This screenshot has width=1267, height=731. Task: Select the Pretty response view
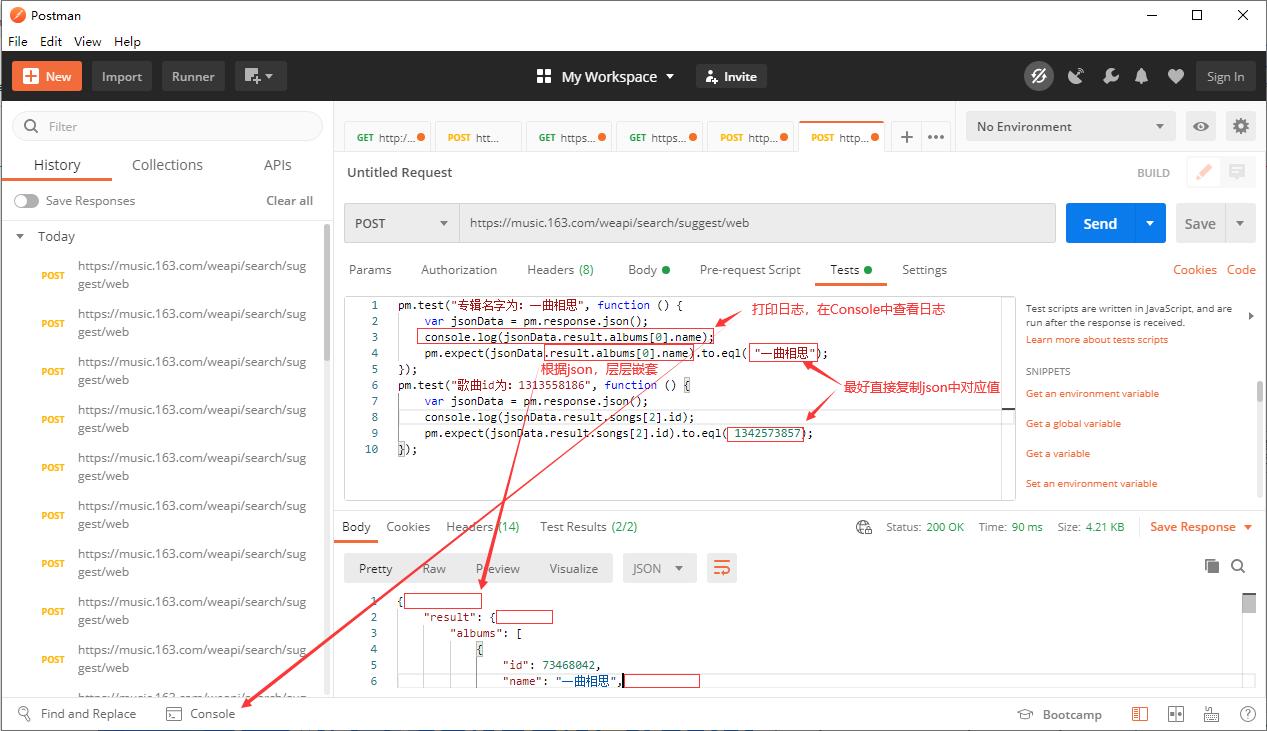point(375,569)
